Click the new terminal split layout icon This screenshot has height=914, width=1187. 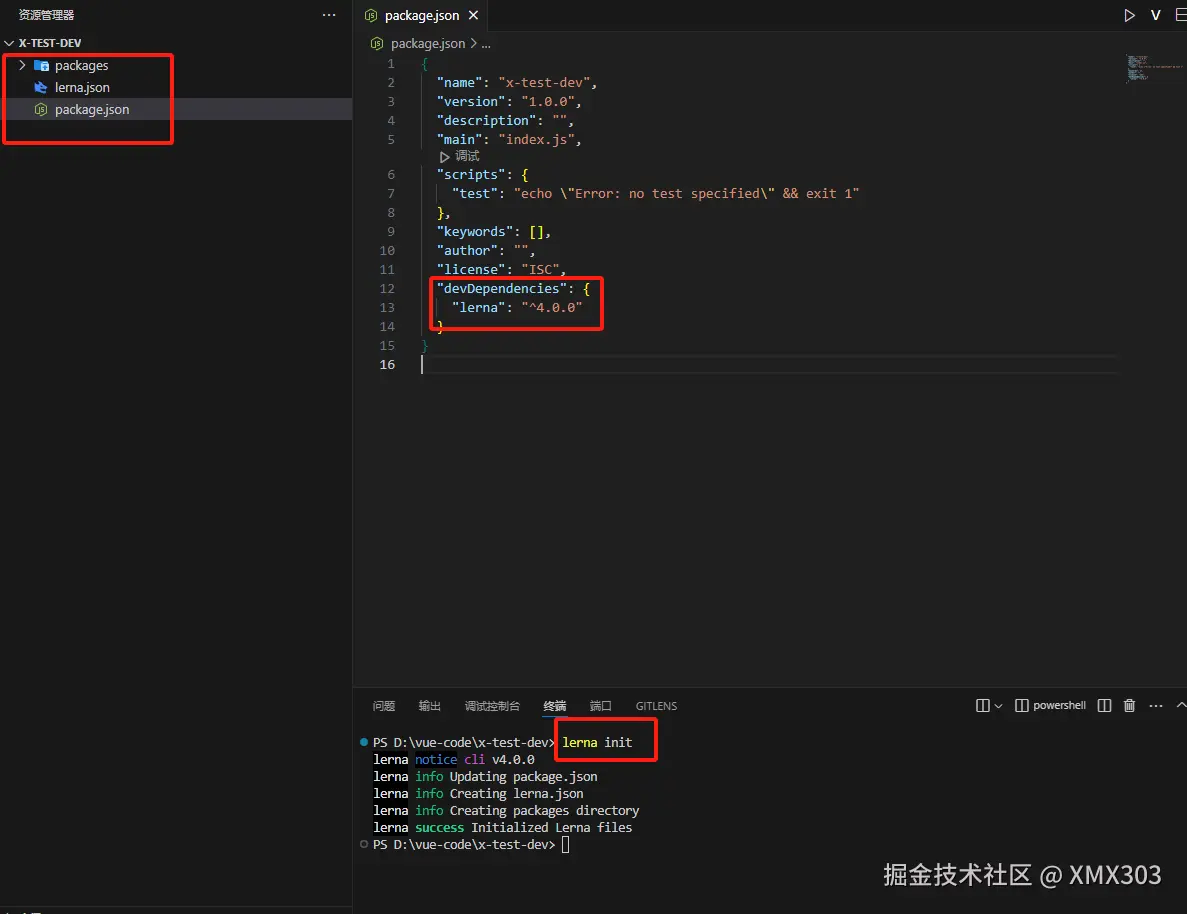click(983, 706)
